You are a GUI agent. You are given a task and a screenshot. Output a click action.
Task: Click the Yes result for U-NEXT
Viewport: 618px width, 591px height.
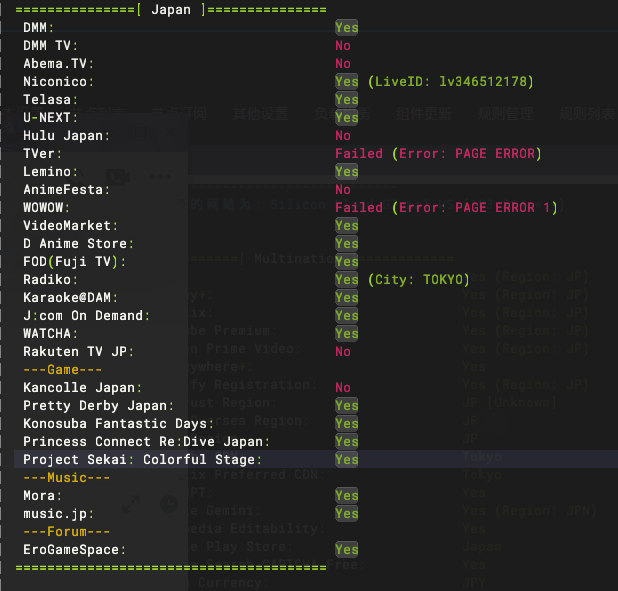346,117
